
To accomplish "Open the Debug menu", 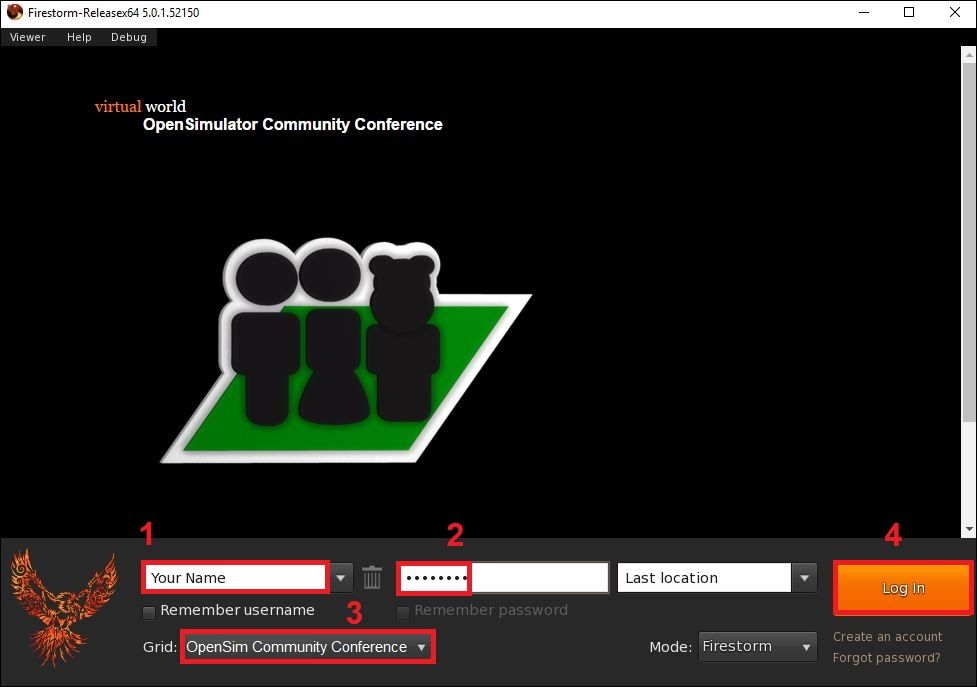I will (x=129, y=37).
